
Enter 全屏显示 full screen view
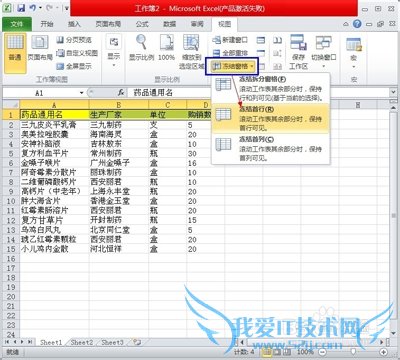[x=74, y=66]
